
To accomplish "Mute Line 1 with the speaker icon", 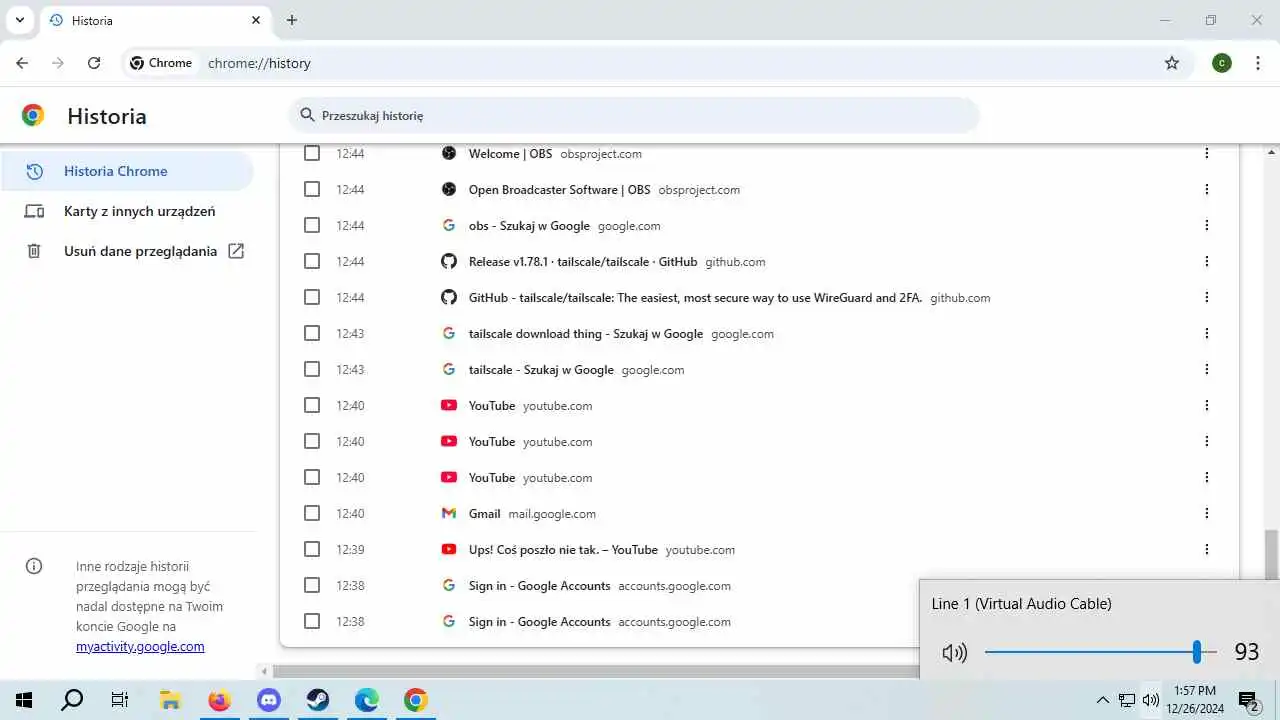I will point(955,653).
